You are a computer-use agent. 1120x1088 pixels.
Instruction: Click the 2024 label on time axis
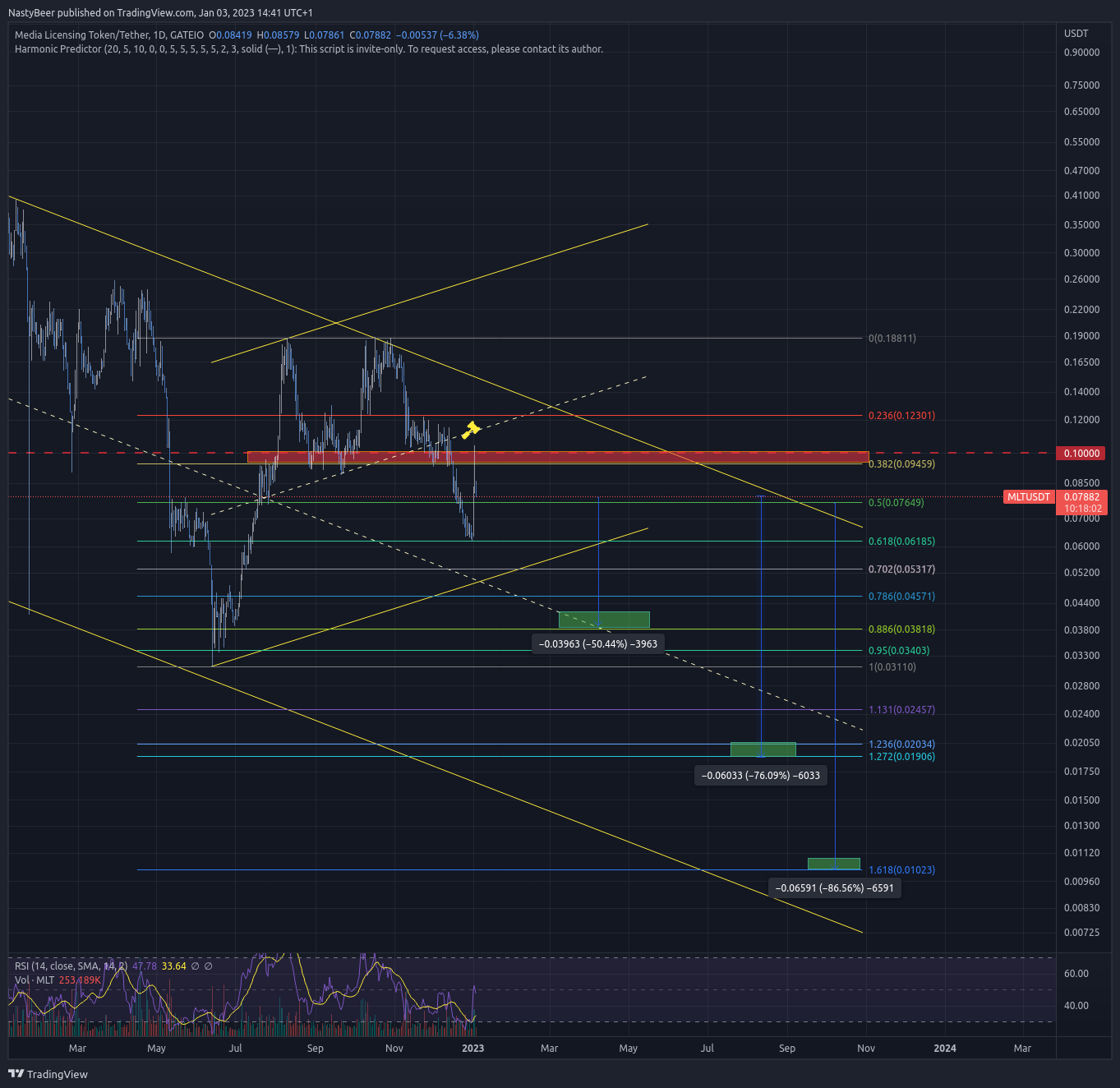945,1049
